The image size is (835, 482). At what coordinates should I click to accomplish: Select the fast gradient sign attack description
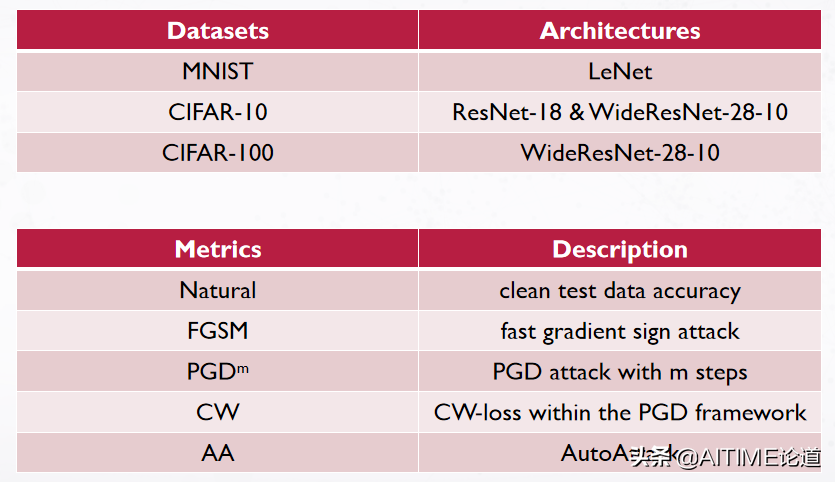click(620, 331)
